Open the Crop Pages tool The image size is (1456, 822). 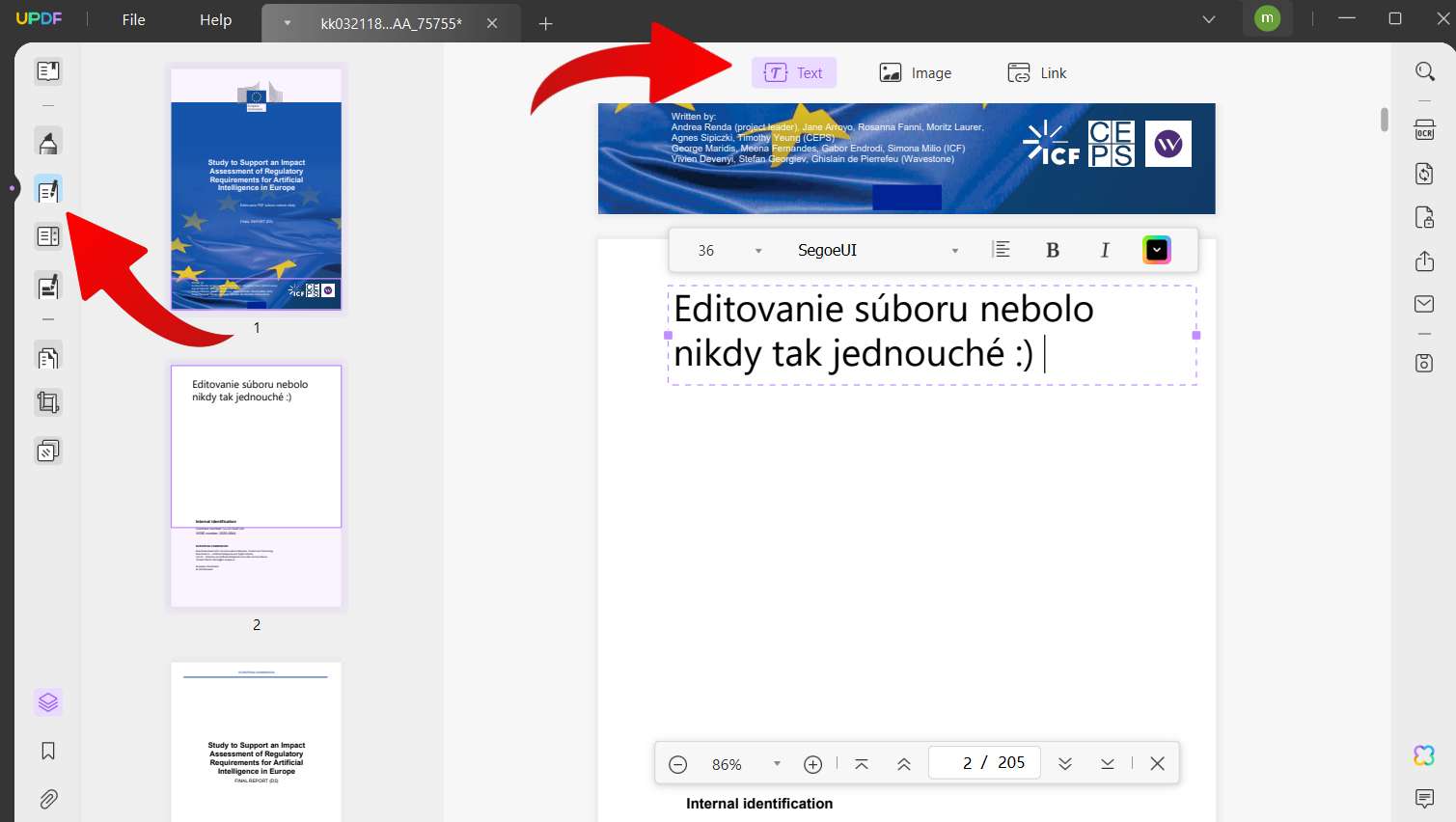coord(48,402)
